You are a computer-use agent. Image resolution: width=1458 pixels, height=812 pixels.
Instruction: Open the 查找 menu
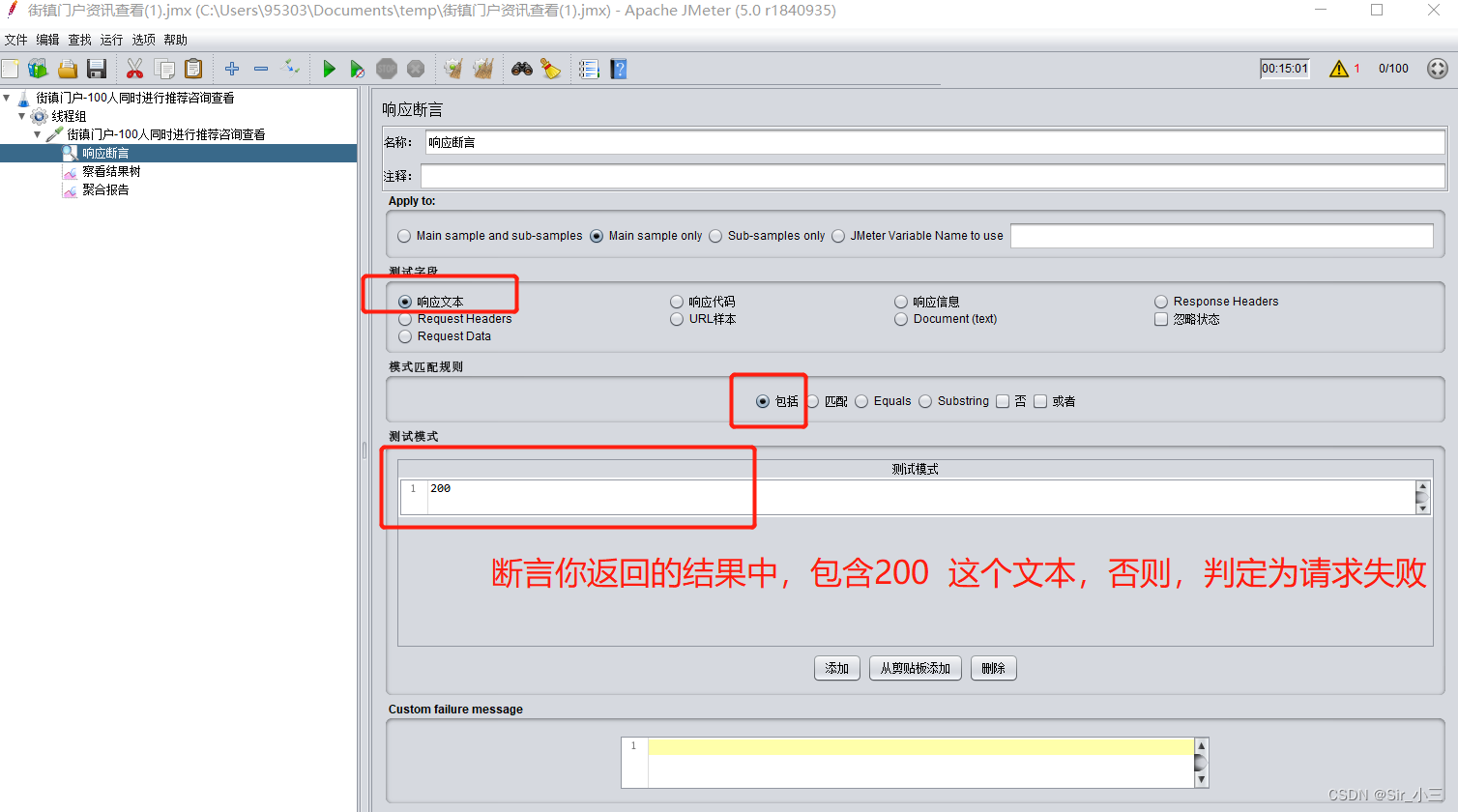[x=80, y=40]
